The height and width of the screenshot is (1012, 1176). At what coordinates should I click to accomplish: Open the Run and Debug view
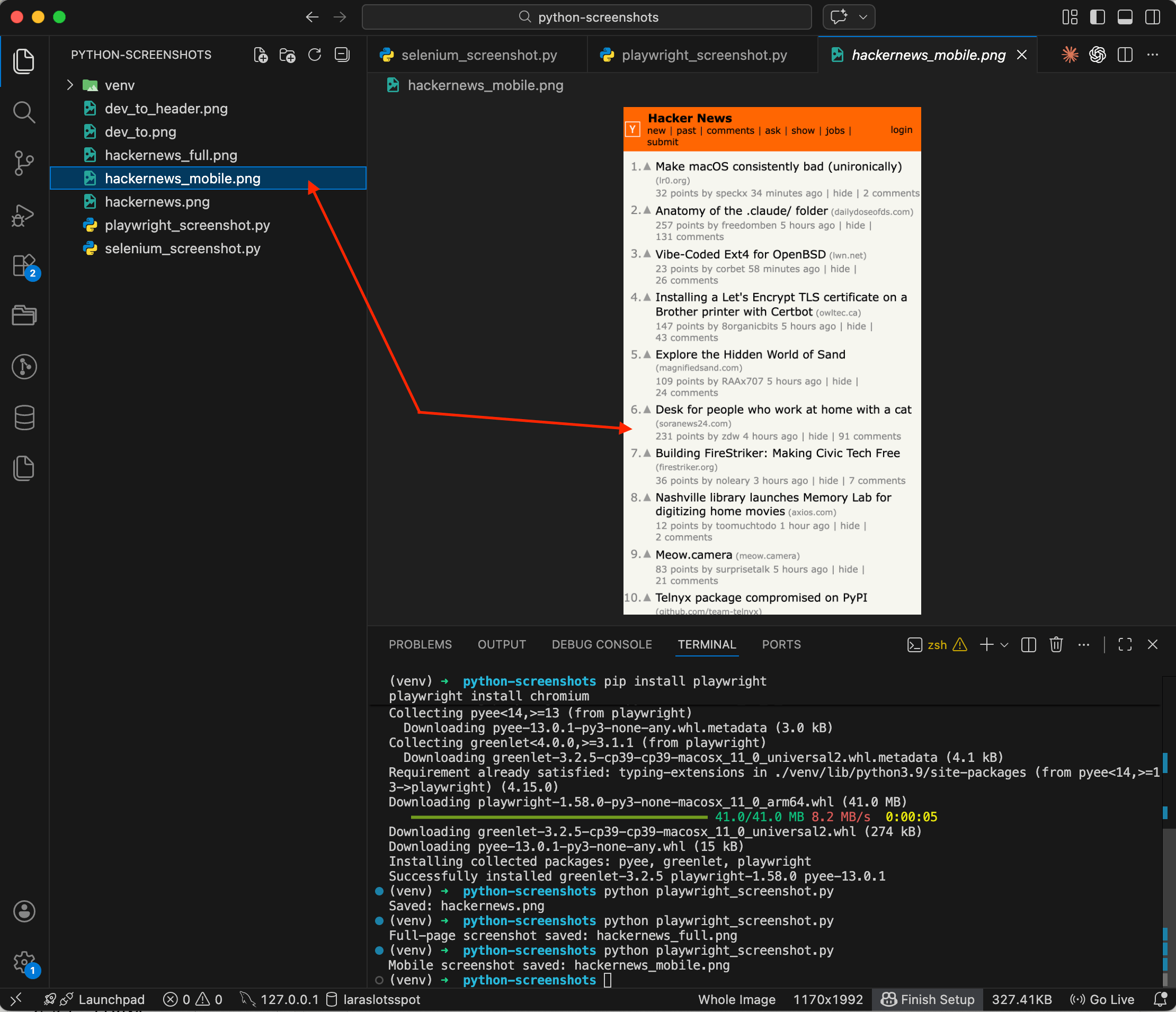24,215
